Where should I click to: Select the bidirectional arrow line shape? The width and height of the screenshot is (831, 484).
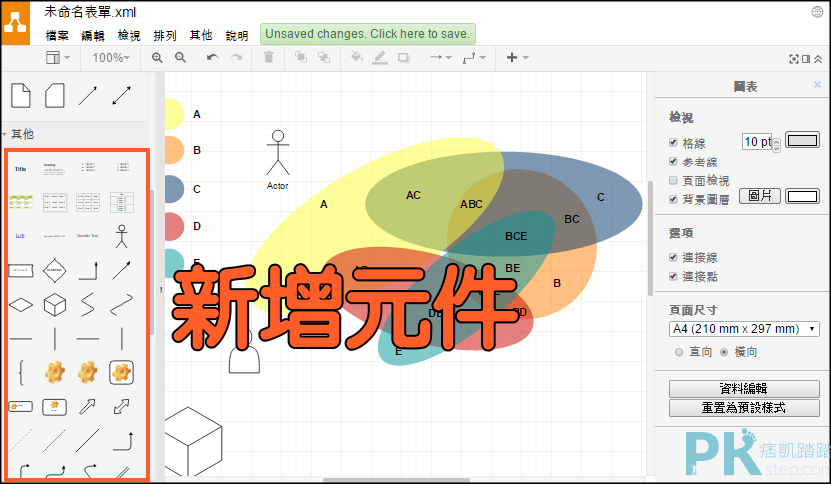pos(121,95)
